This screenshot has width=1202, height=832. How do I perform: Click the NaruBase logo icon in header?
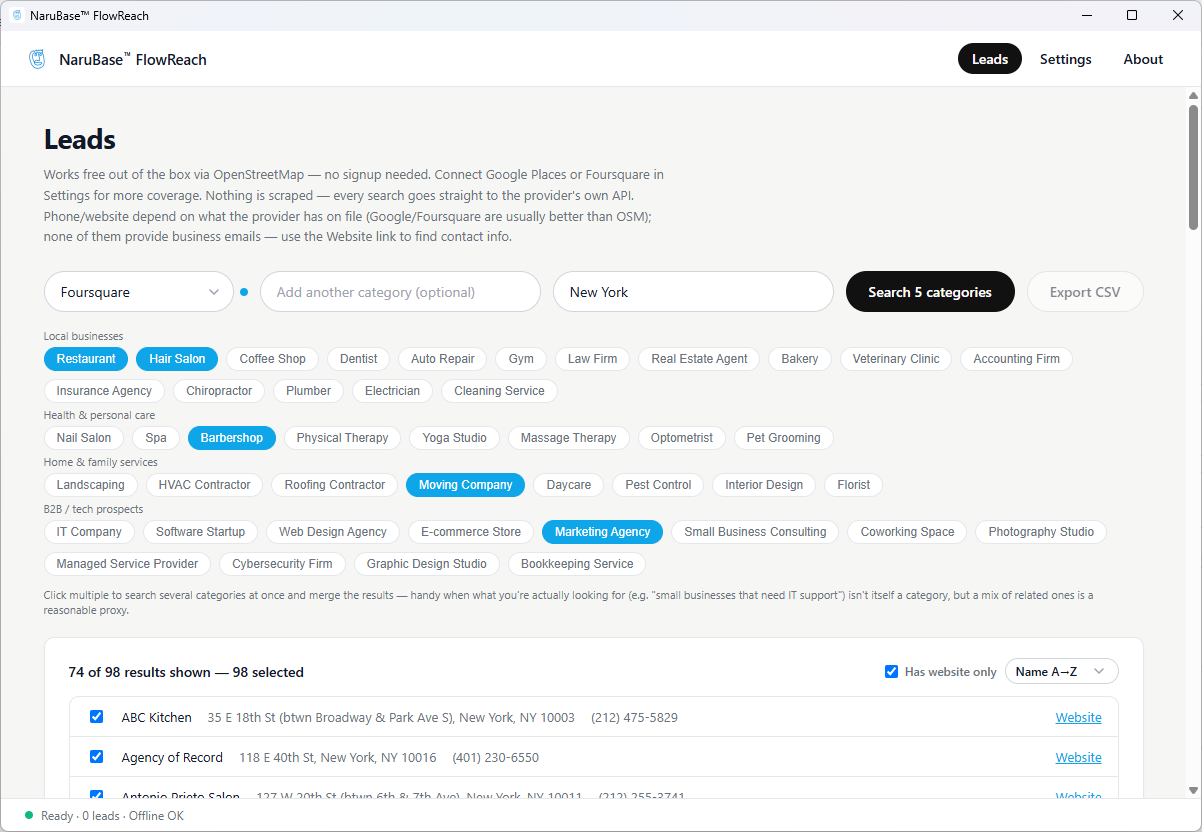click(37, 59)
